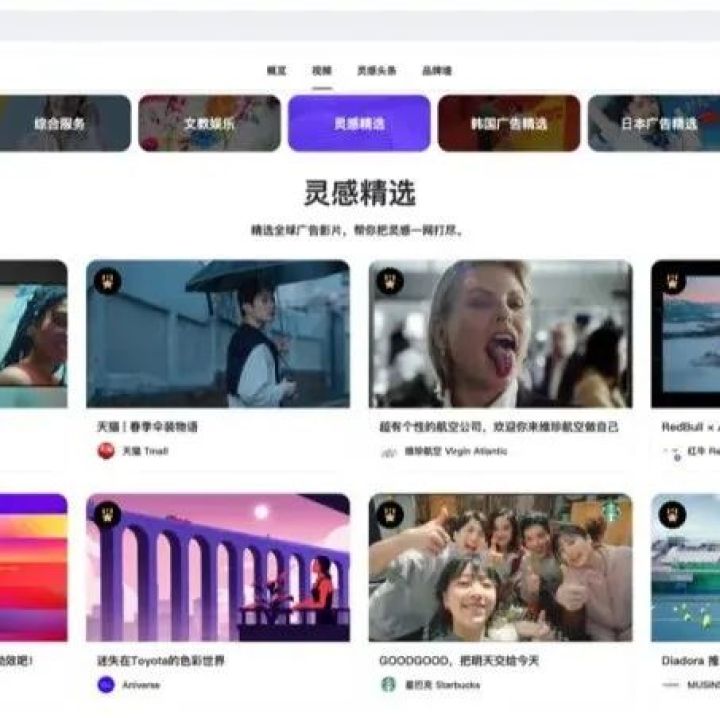Click the crown badge on the Toyota card

click(107, 515)
